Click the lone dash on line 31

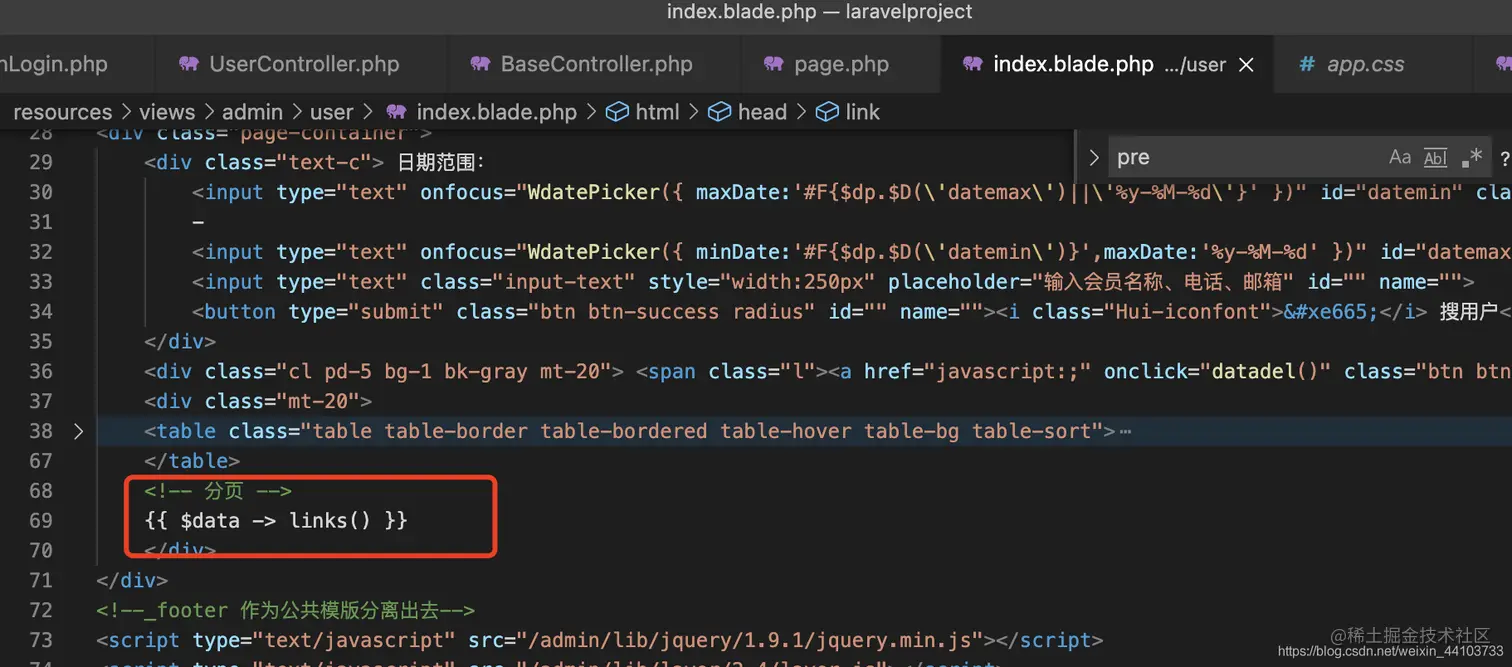click(199, 222)
